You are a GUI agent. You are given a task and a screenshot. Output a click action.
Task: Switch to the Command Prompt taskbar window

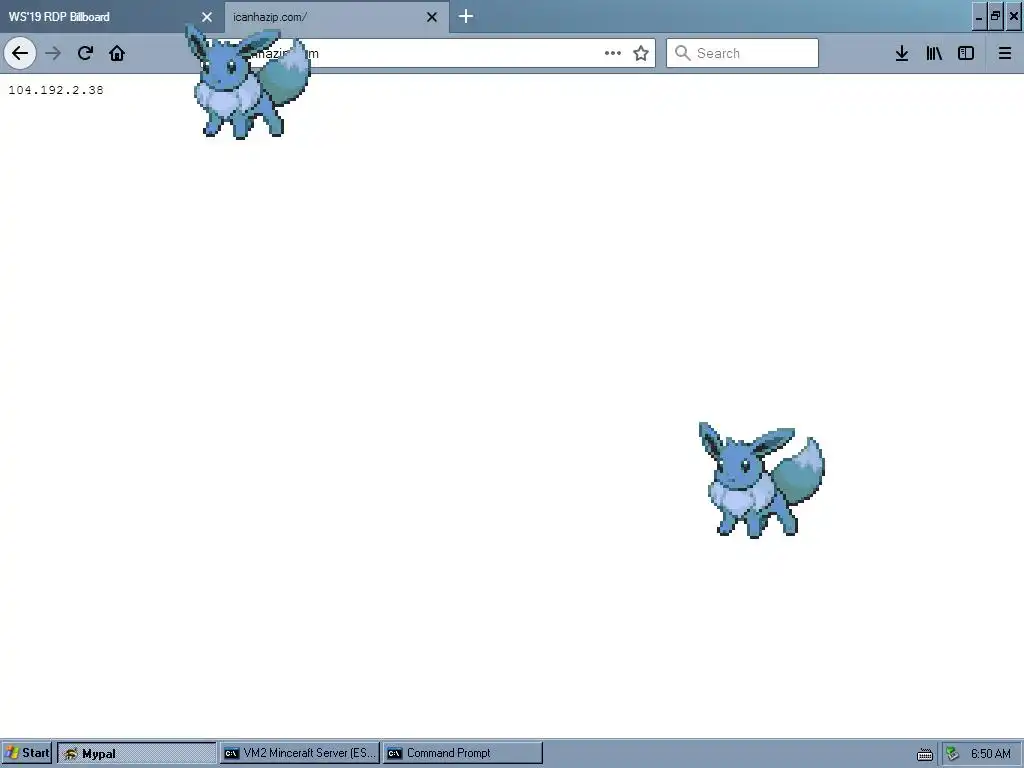click(x=462, y=753)
